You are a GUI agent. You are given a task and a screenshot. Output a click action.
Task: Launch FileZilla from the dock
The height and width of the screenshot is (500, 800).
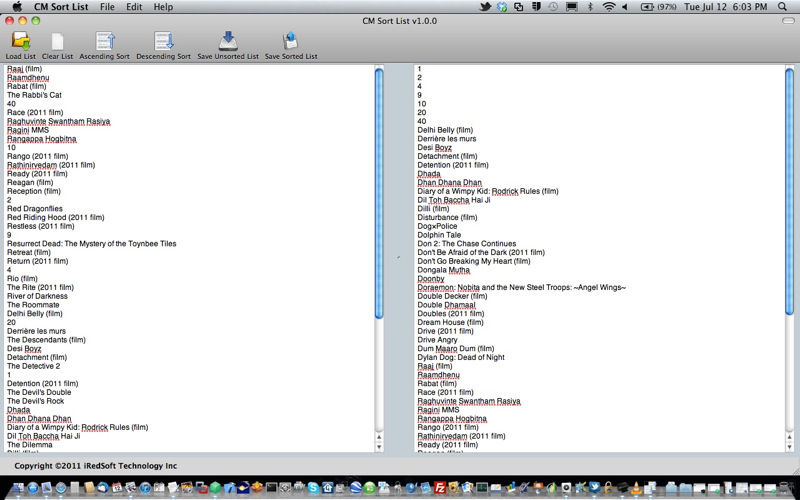pyautogui.click(x=439, y=488)
